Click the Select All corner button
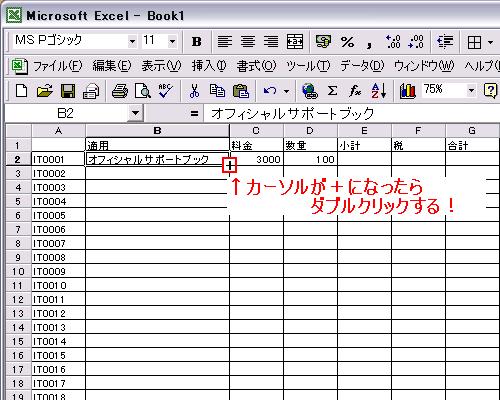This screenshot has height=400, width=500. [x=19, y=131]
